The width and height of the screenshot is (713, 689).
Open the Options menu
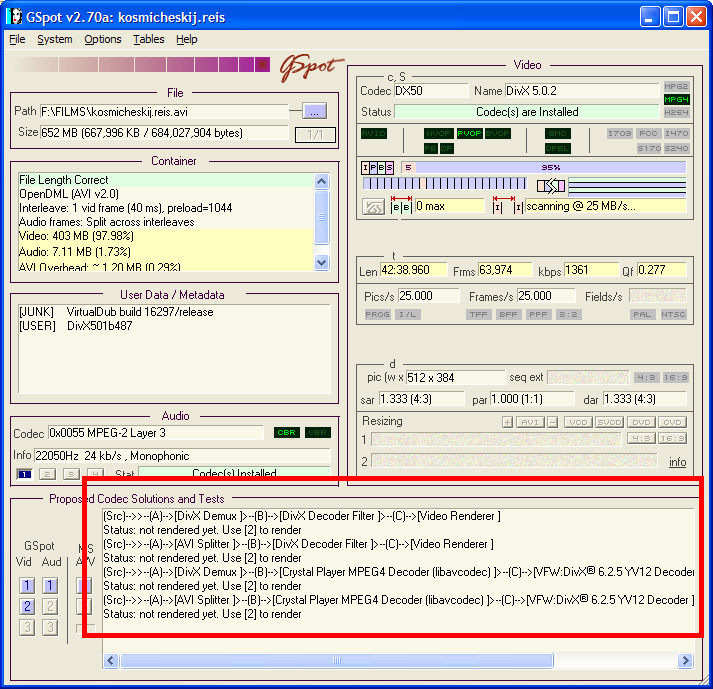[103, 40]
